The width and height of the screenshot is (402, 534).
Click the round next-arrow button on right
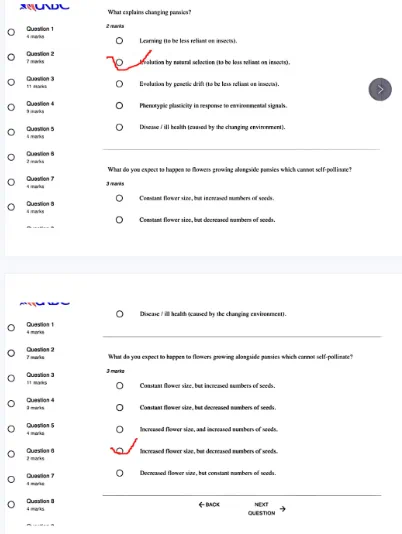pyautogui.click(x=380, y=89)
